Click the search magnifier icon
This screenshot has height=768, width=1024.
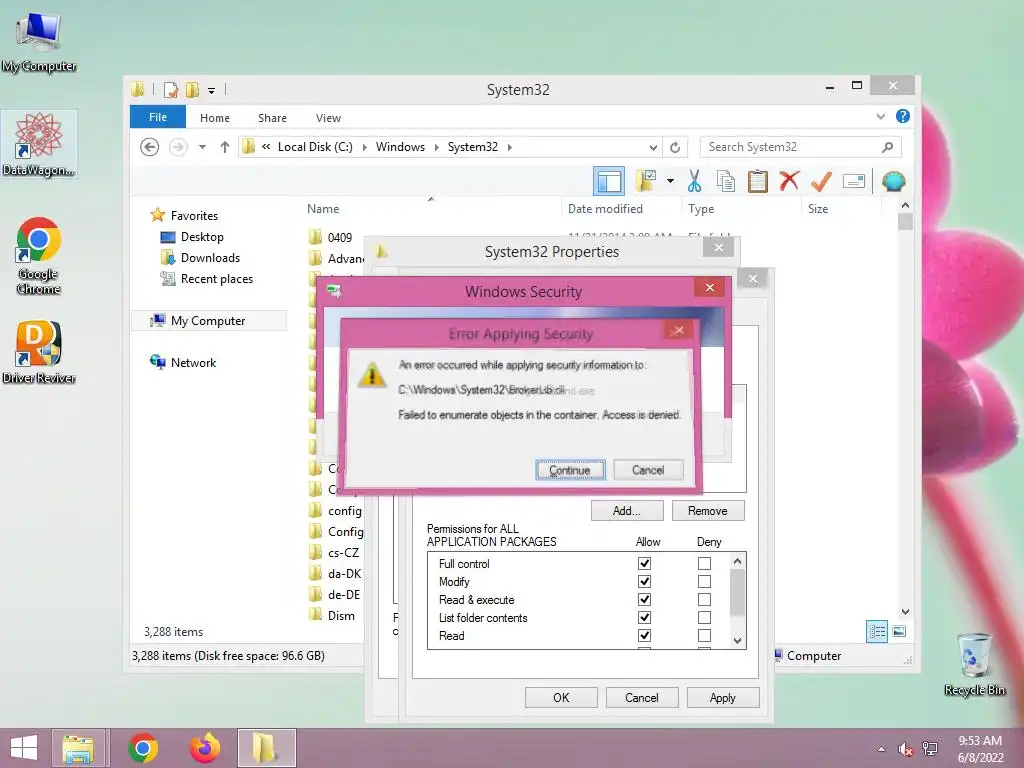coord(888,147)
